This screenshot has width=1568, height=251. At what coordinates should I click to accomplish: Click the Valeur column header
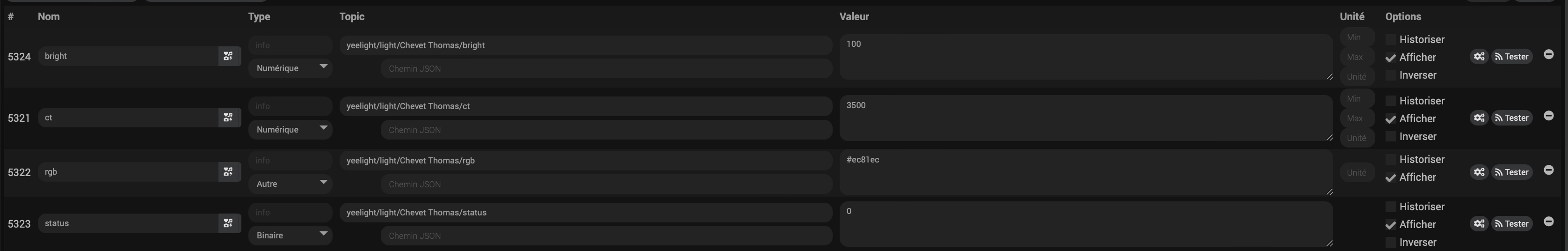[x=854, y=16]
